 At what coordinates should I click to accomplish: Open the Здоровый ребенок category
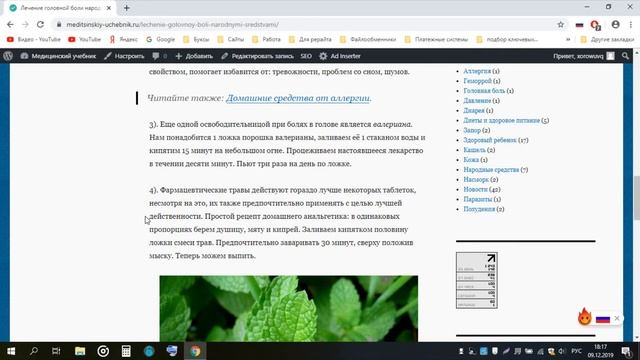click(x=490, y=140)
